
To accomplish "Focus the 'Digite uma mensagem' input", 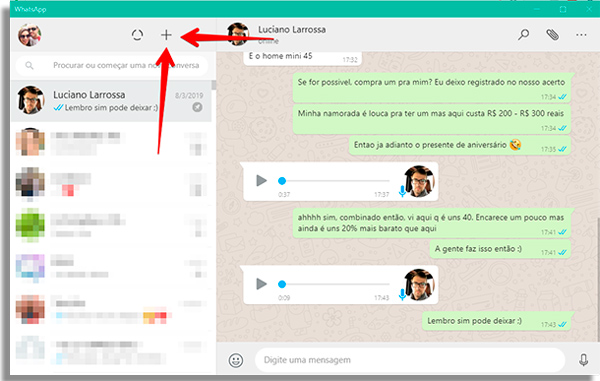I will [x=410, y=360].
